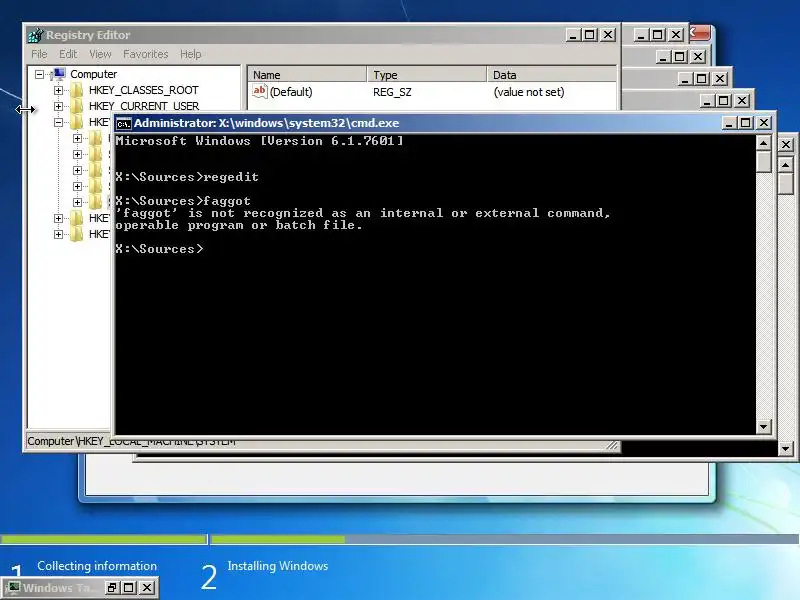The height and width of the screenshot is (600, 800).
Task: Expand the HKEY_CURRENT_USER key
Action: coord(58,106)
